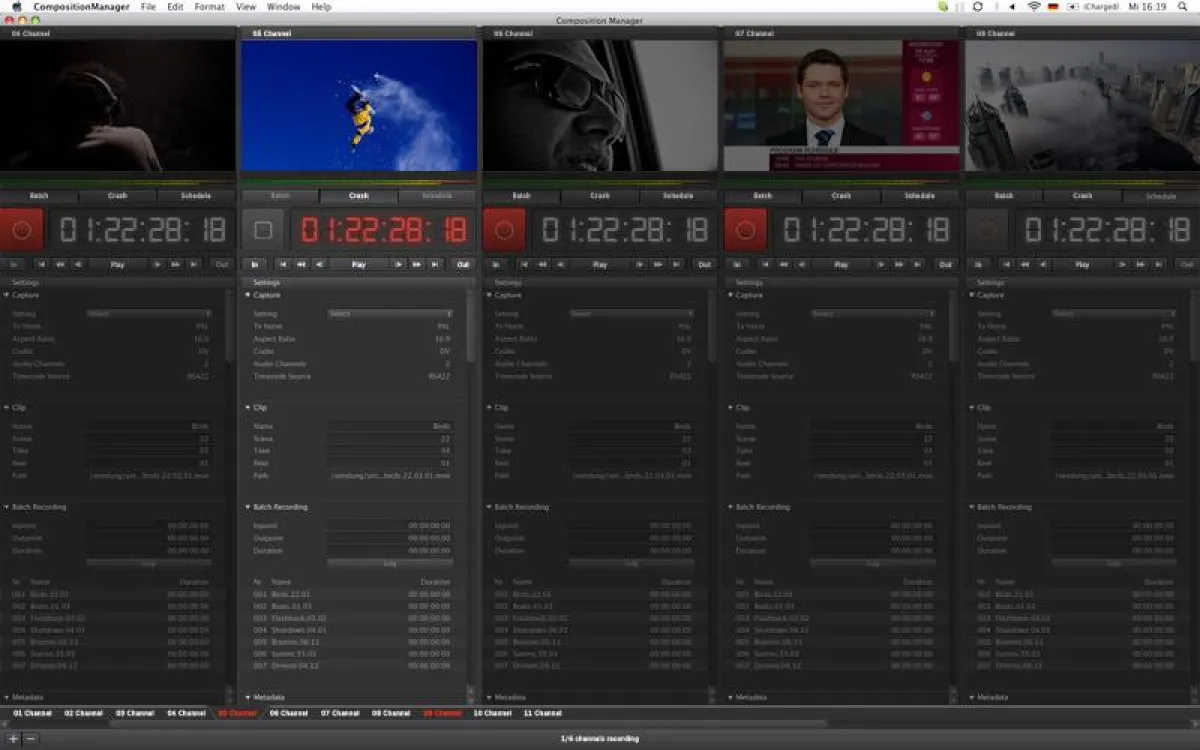The height and width of the screenshot is (750, 1200).
Task: Click the plus icon to add a channel
Action: tap(10, 738)
